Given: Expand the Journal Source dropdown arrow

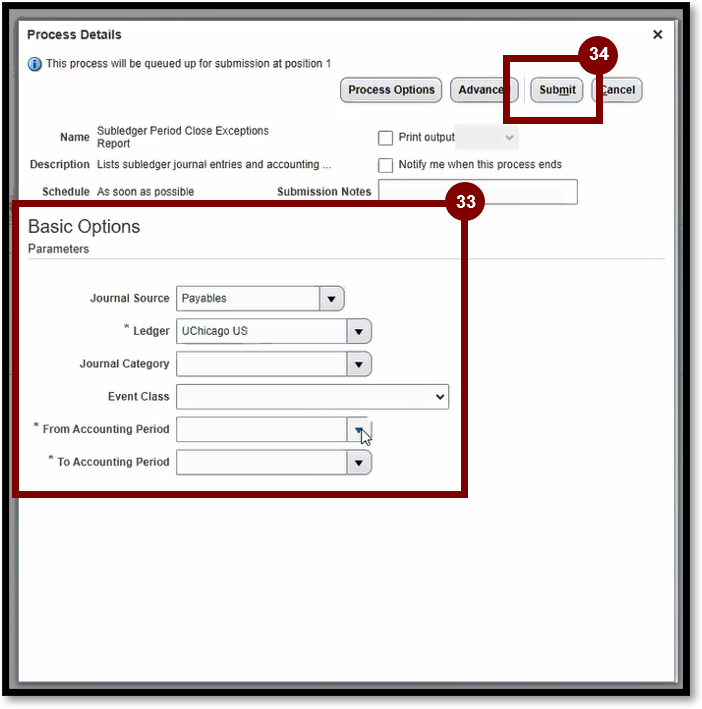Looking at the screenshot, I should click(332, 298).
